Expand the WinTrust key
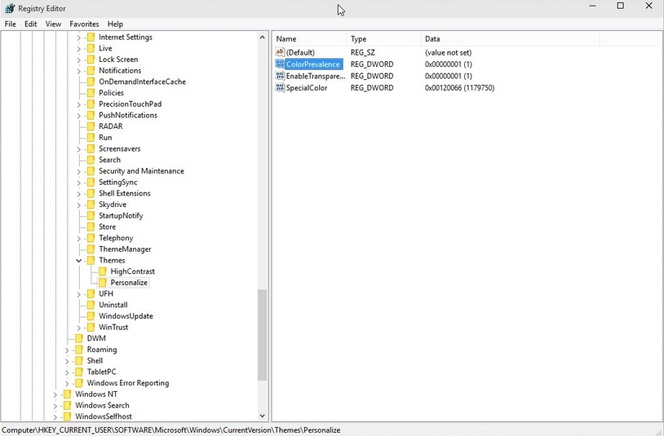Image resolution: width=664 pixels, height=437 pixels. [x=79, y=327]
